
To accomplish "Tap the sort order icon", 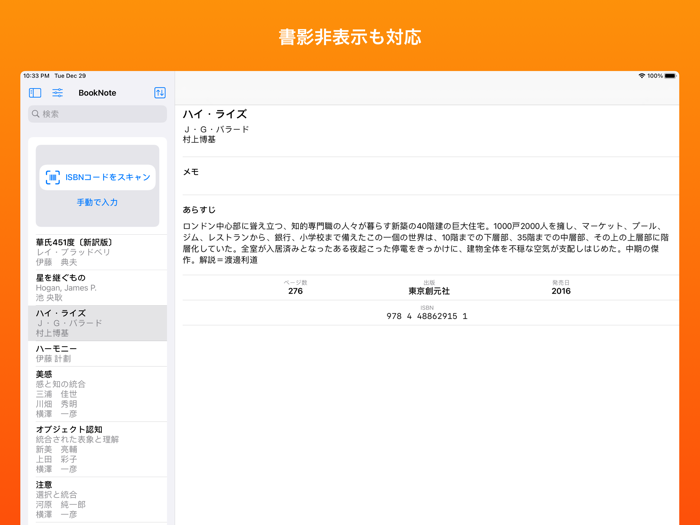I will [x=160, y=93].
